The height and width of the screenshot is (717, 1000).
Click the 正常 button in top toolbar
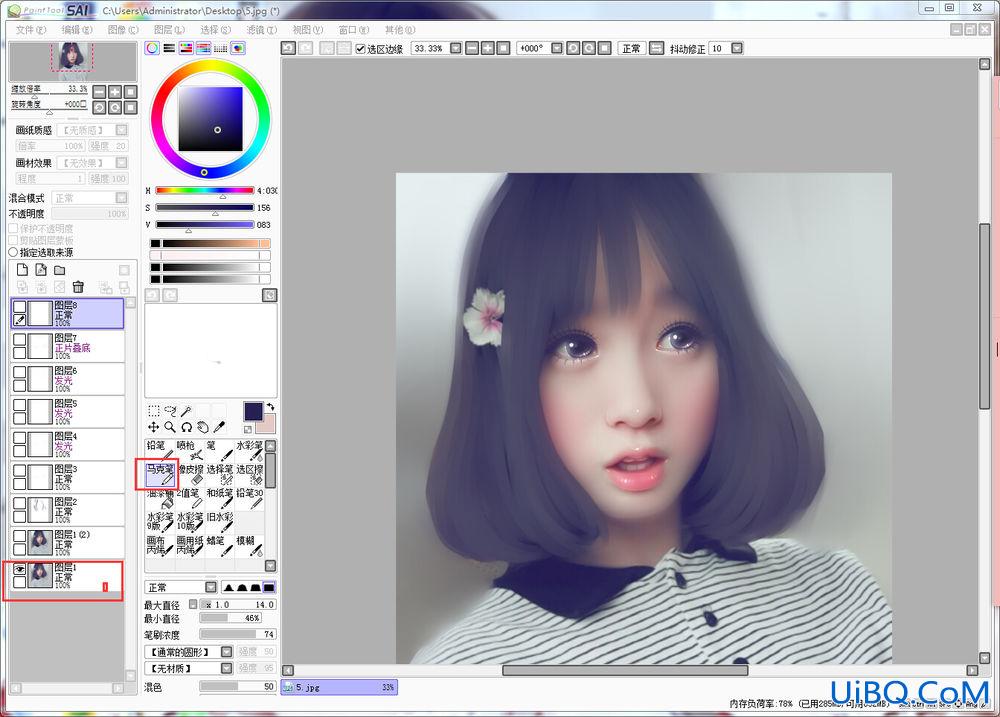coord(632,48)
